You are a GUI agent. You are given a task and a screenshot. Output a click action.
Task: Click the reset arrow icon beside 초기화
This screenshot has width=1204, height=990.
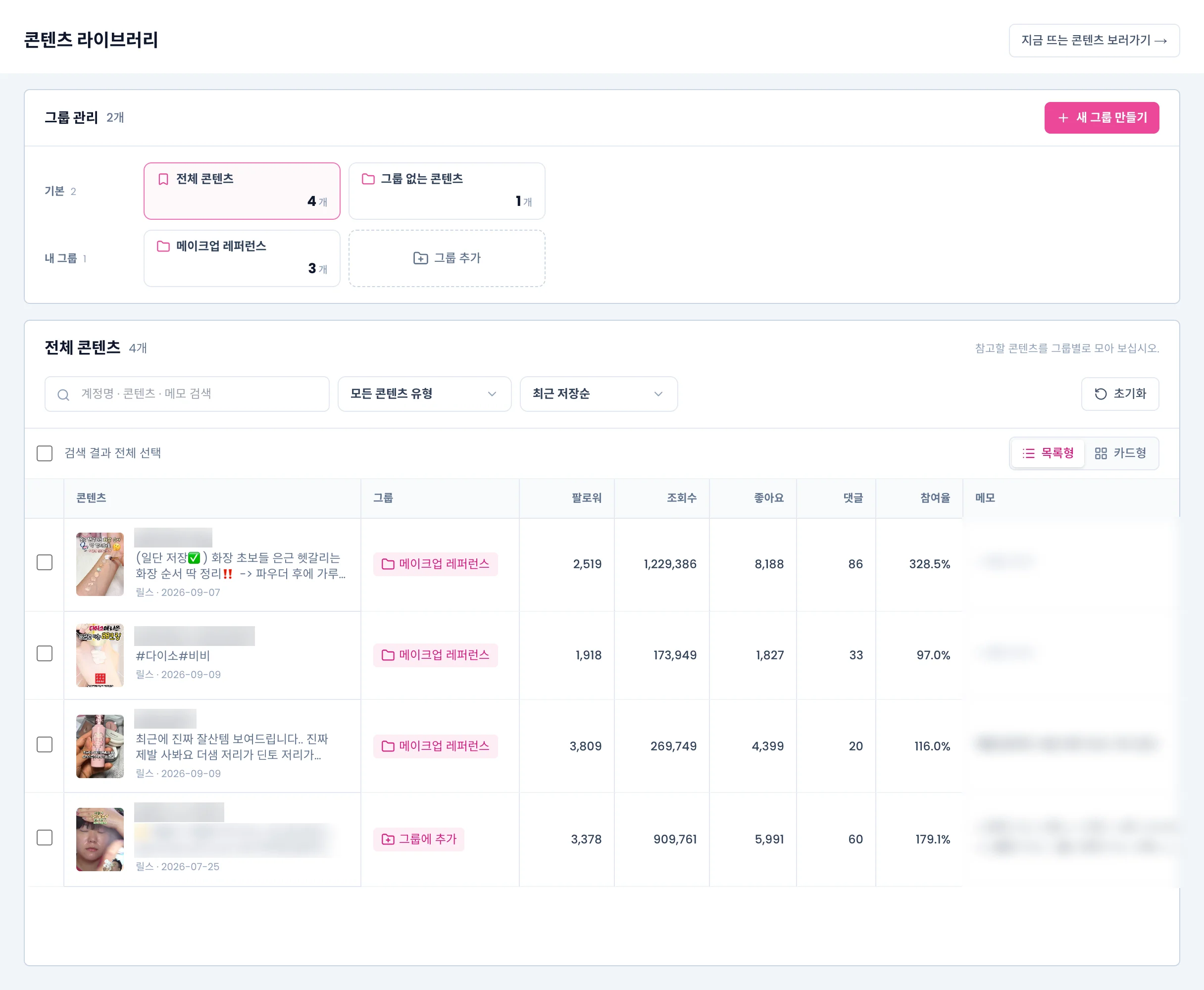[x=1100, y=394]
